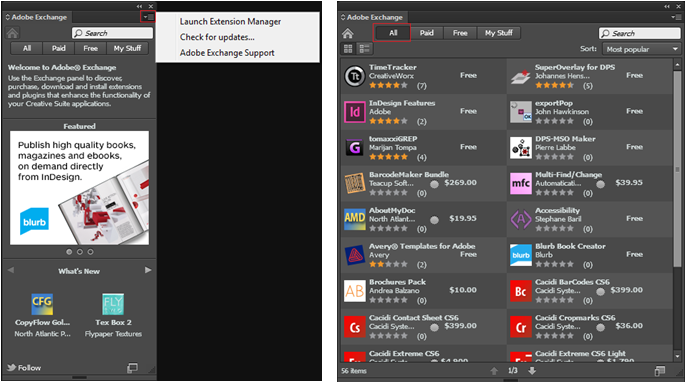This screenshot has height=382, width=686.
Task: Advance What's New with the right arrow
Action: pos(148,270)
